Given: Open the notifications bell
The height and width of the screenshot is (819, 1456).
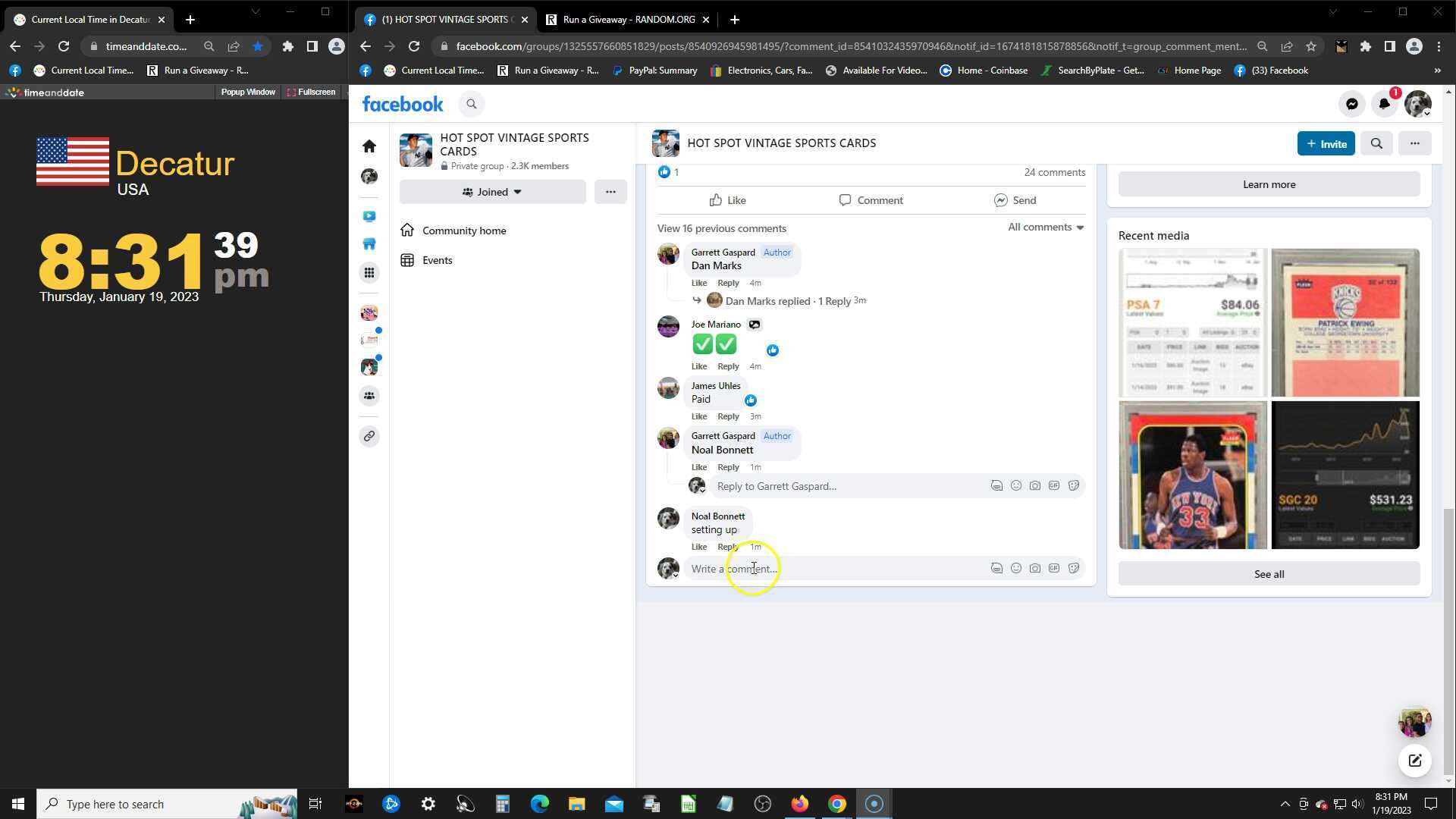Looking at the screenshot, I should pos(1384,104).
